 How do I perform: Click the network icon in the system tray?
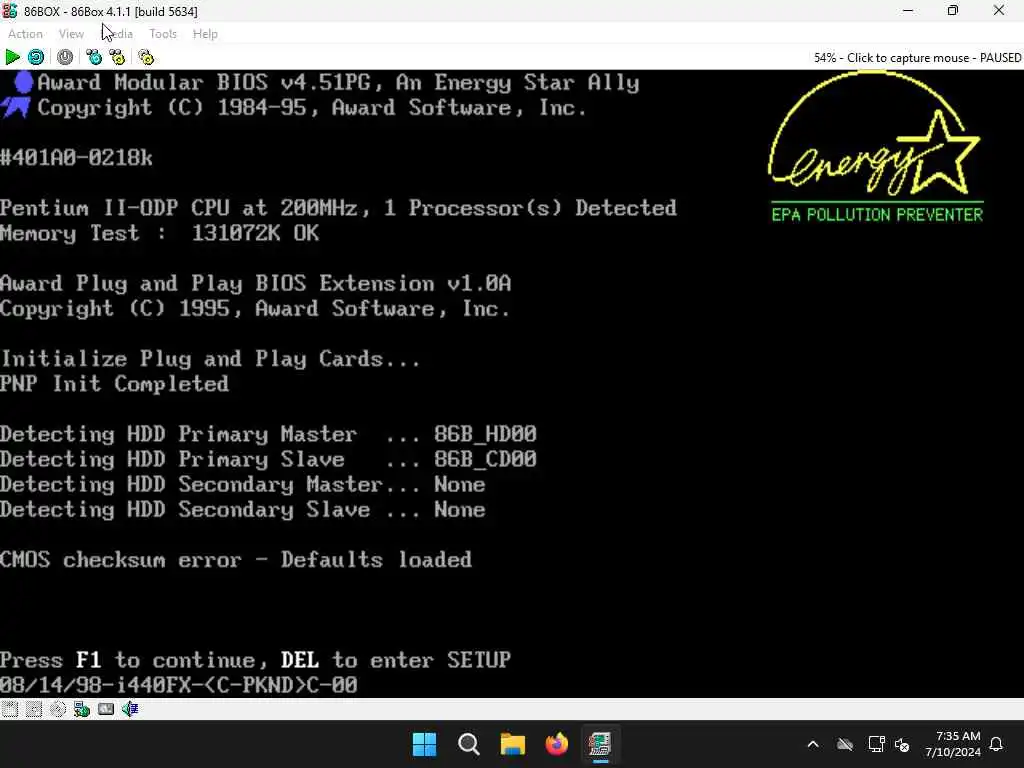point(876,744)
